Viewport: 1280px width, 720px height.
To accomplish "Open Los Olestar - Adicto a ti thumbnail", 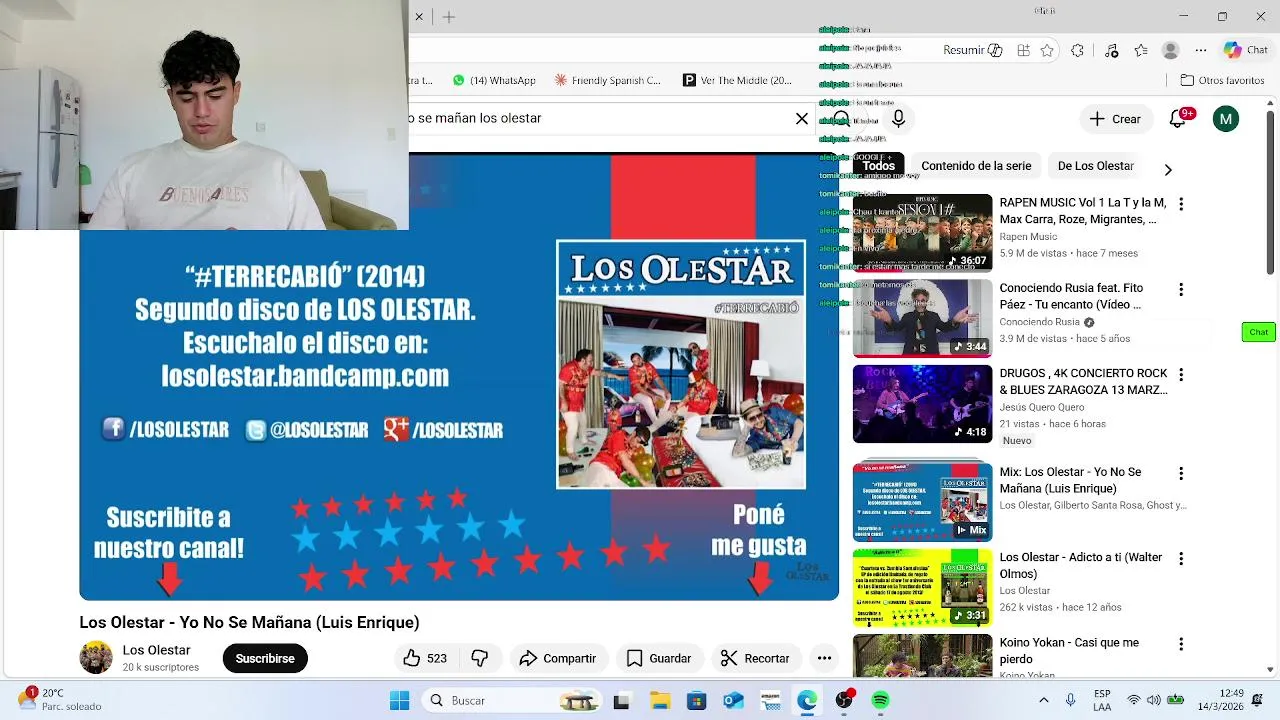I will 922,588.
